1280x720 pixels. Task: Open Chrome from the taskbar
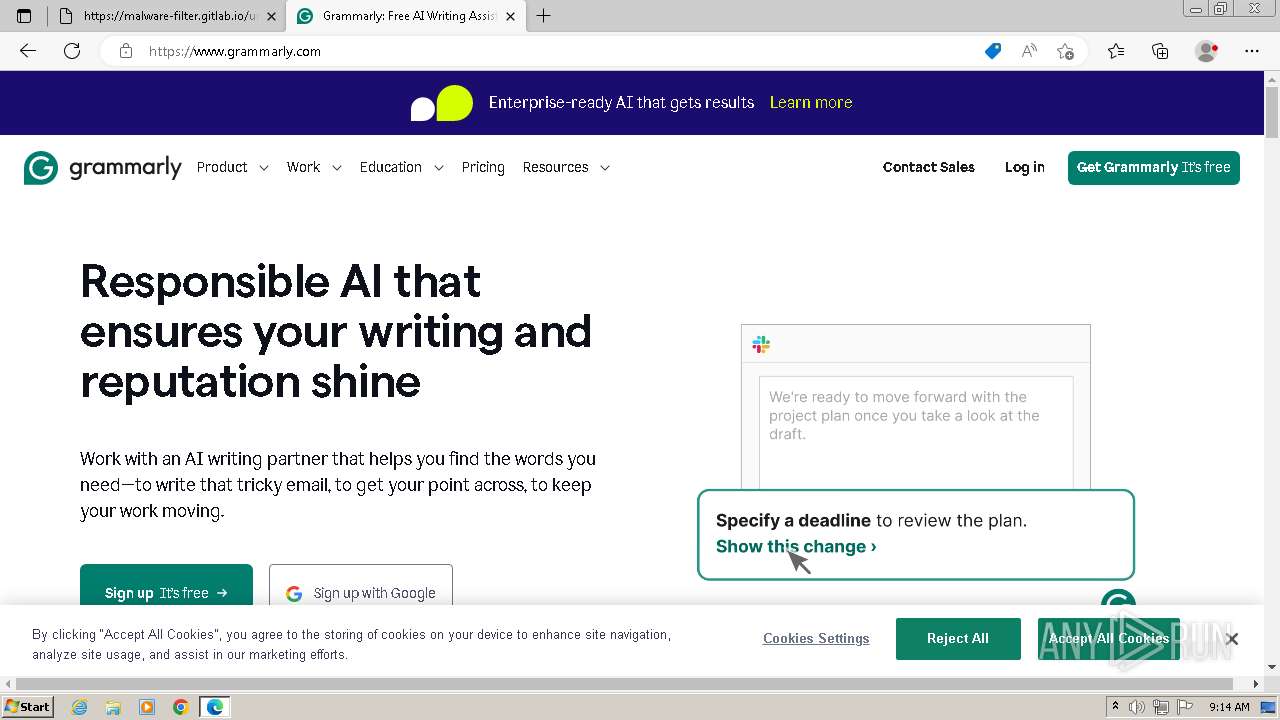click(180, 707)
